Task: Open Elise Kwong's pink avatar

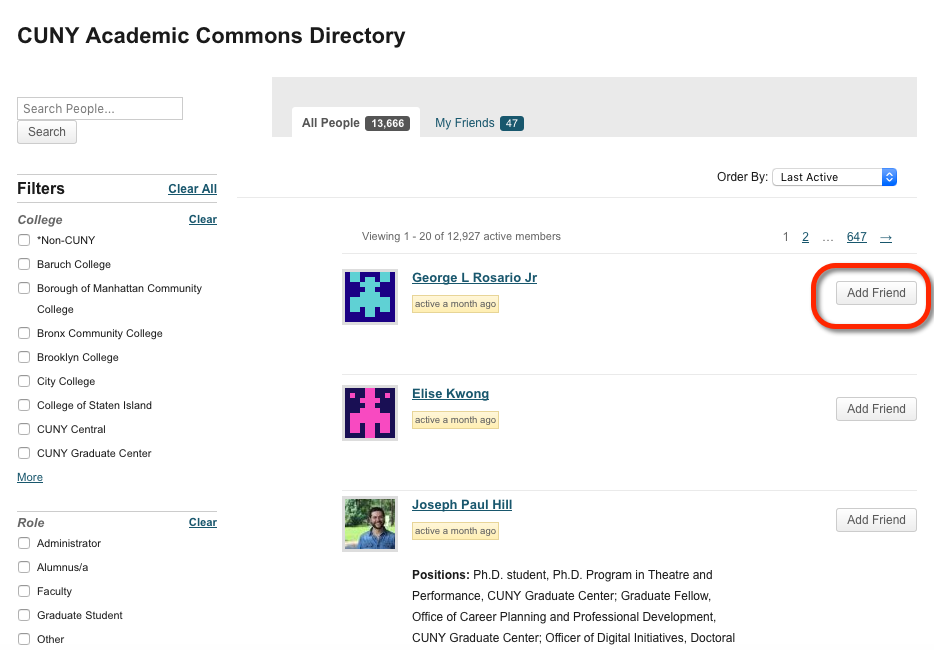Action: [369, 413]
